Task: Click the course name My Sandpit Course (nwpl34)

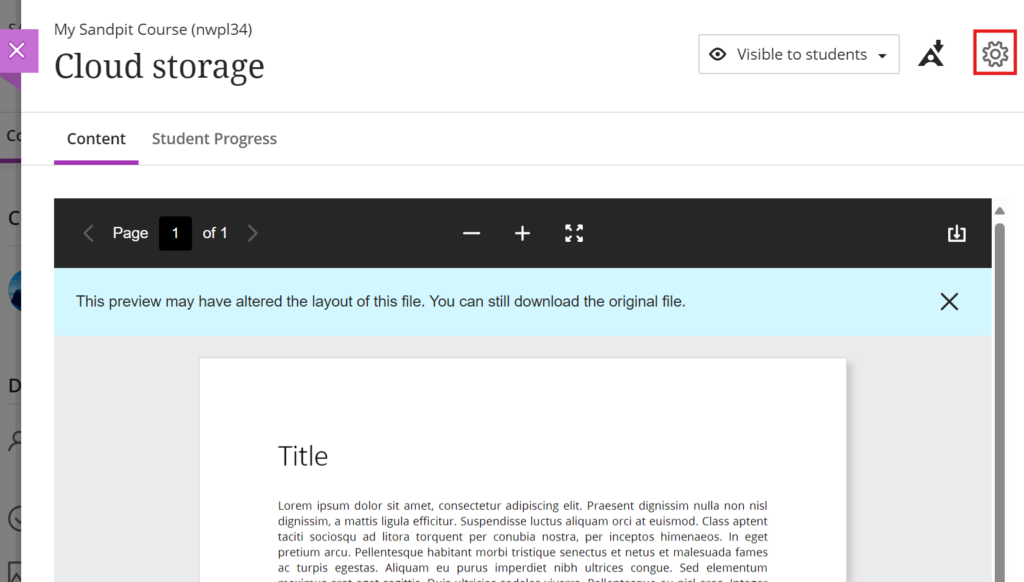Action: click(x=153, y=29)
